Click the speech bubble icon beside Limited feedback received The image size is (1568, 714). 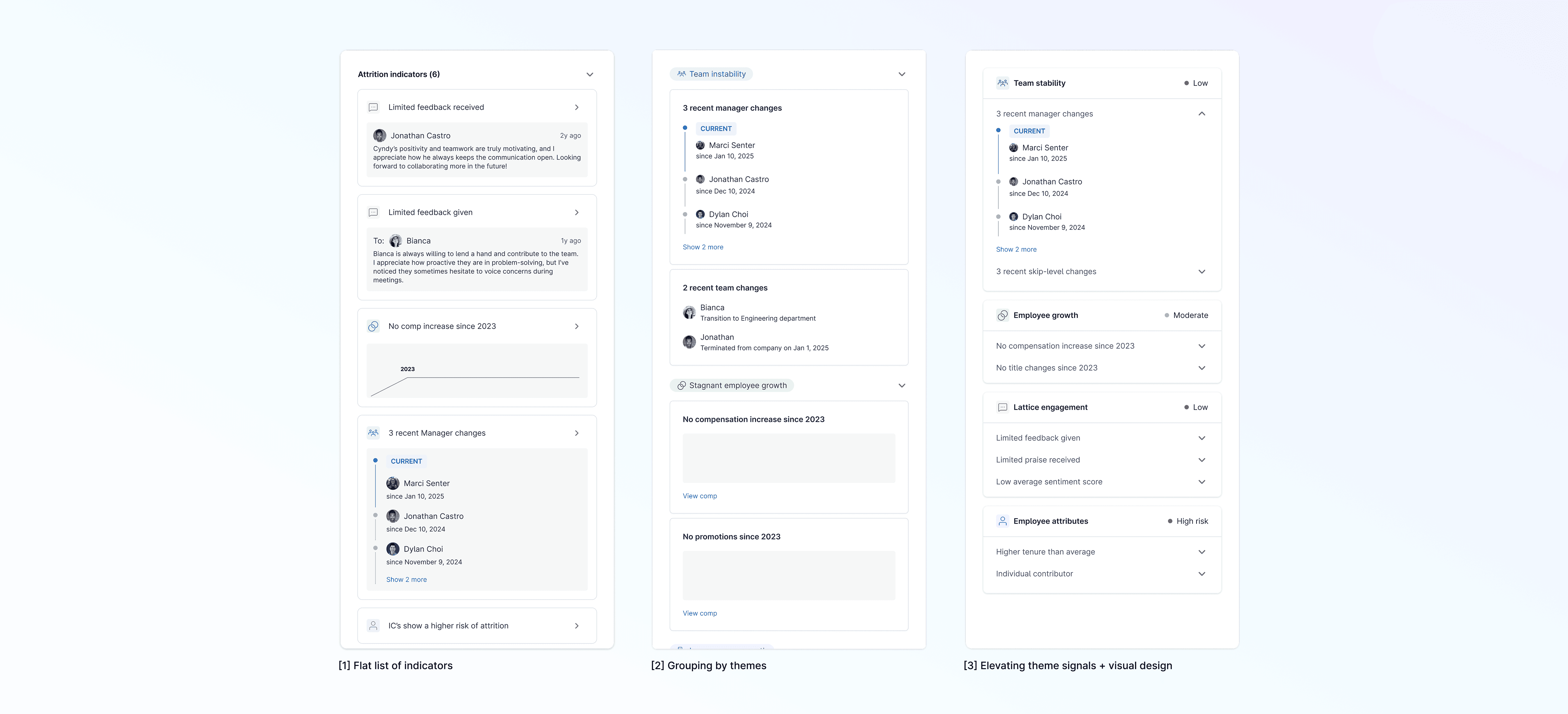coord(373,107)
